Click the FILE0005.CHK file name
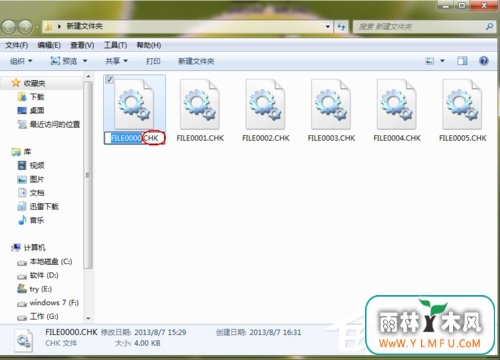 (x=463, y=138)
